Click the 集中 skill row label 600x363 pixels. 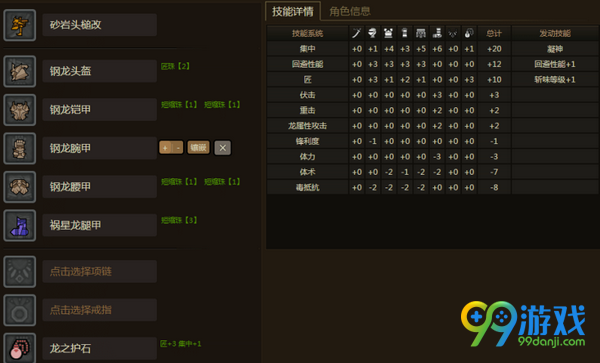(x=307, y=49)
